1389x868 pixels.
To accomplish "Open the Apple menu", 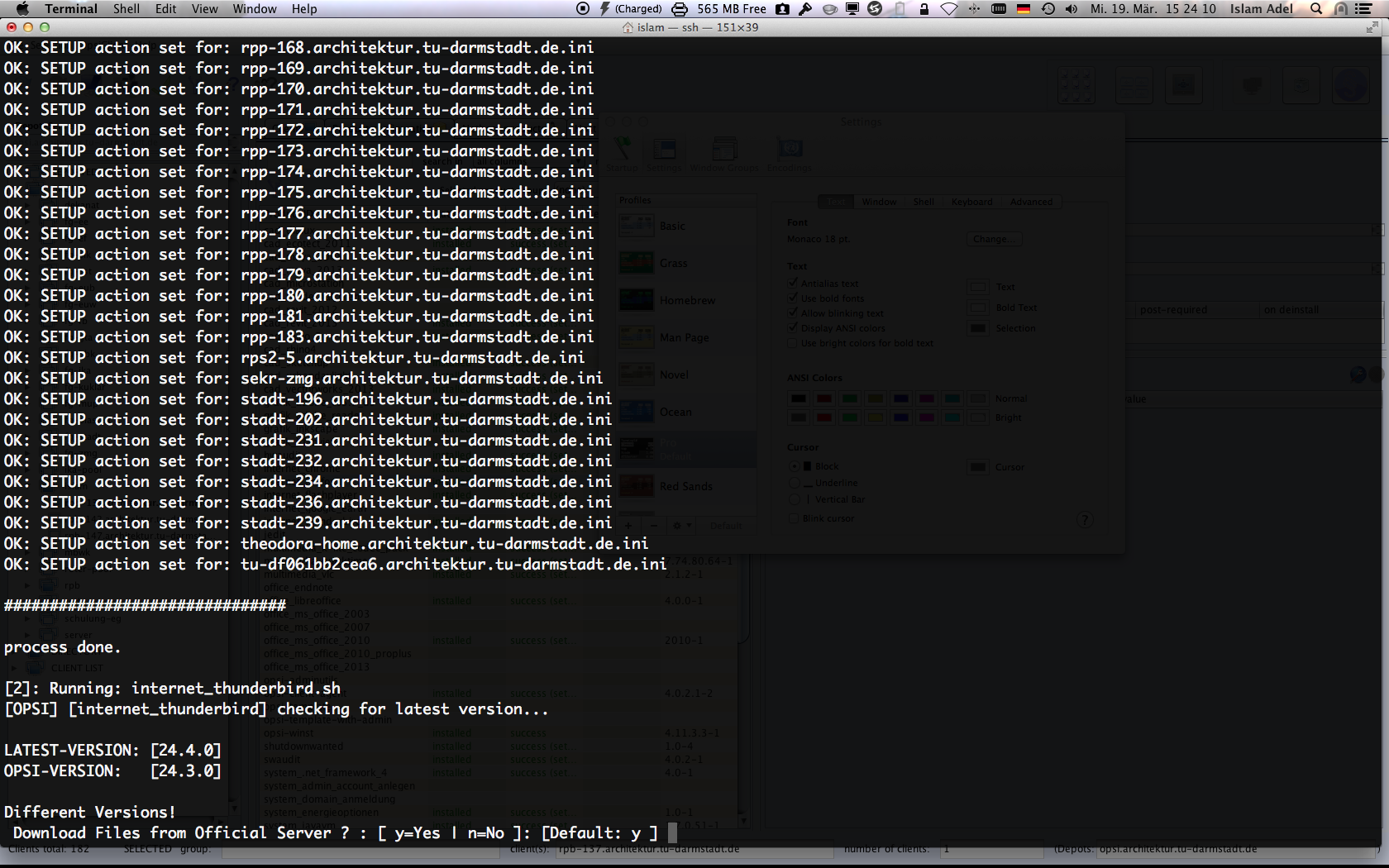I will tap(22, 8).
